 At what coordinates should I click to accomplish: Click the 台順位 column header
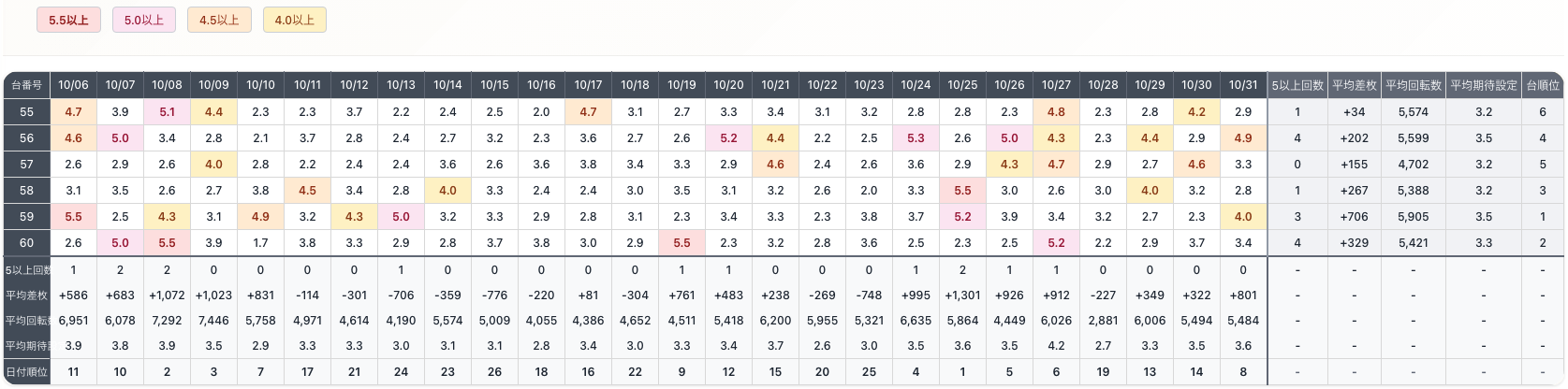pos(1542,85)
